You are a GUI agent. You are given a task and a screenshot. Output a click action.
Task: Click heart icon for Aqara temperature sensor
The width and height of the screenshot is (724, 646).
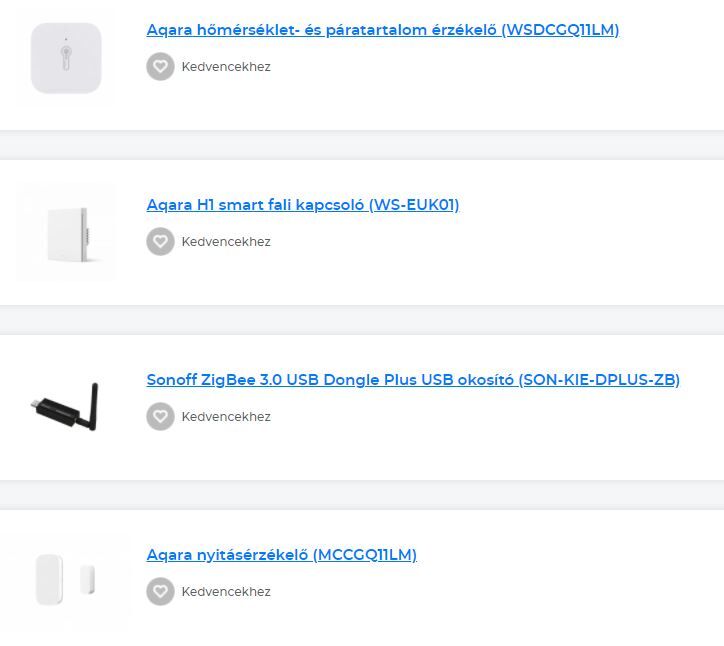pos(160,67)
